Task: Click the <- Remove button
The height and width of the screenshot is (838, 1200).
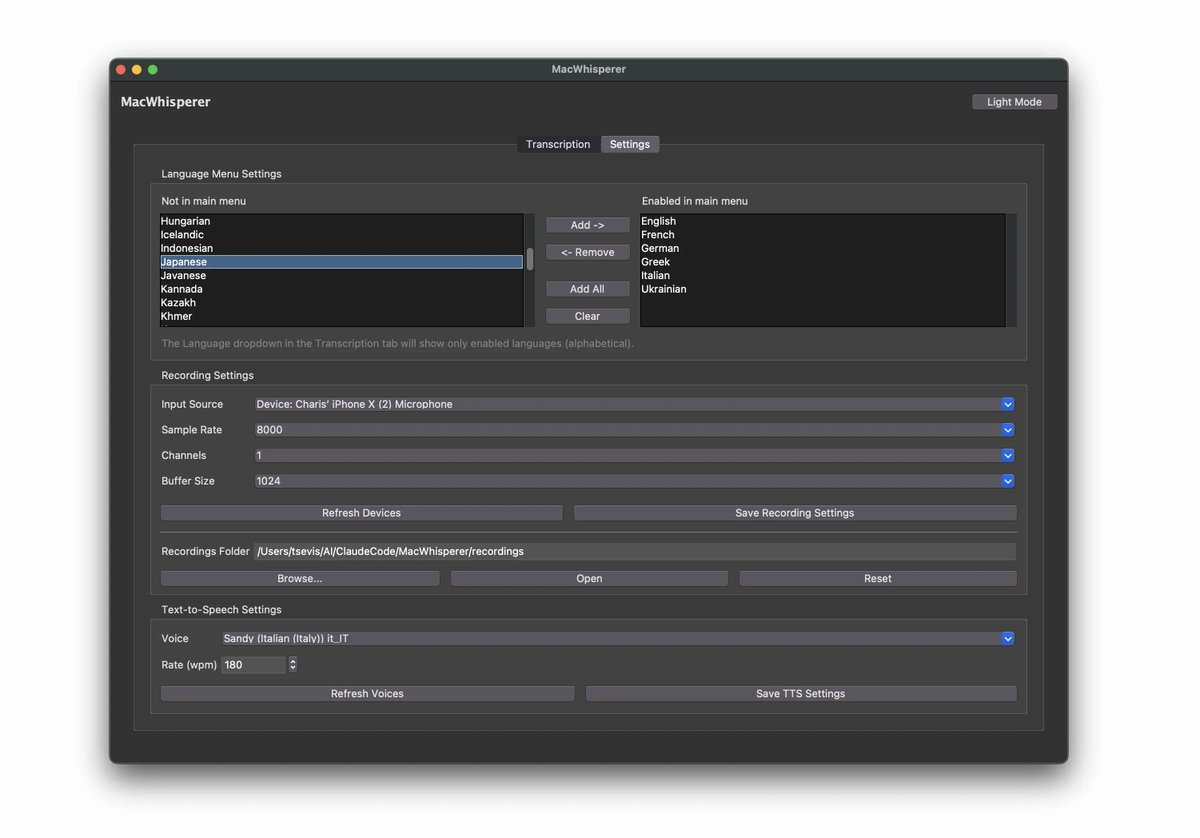Action: click(x=588, y=252)
